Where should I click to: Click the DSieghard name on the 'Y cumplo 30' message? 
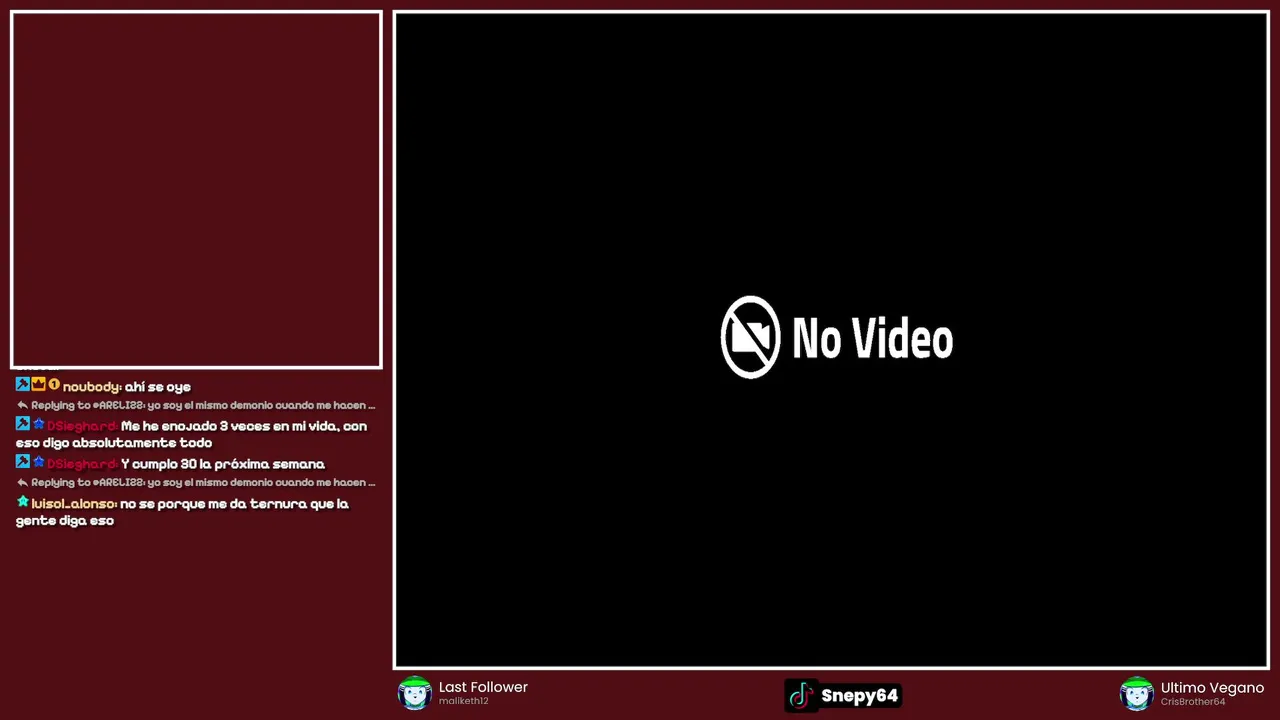click(x=82, y=464)
